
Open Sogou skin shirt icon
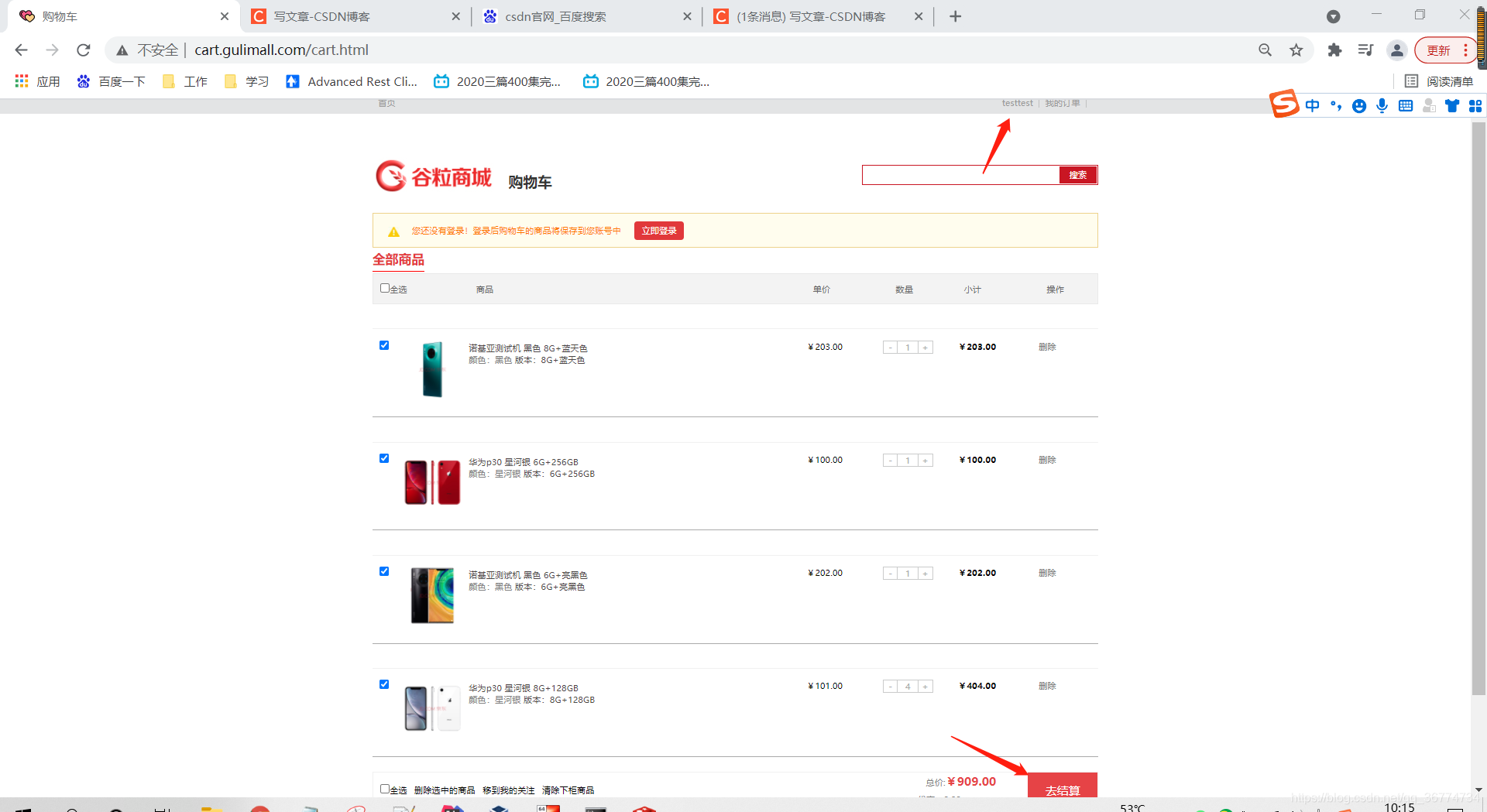(1452, 106)
